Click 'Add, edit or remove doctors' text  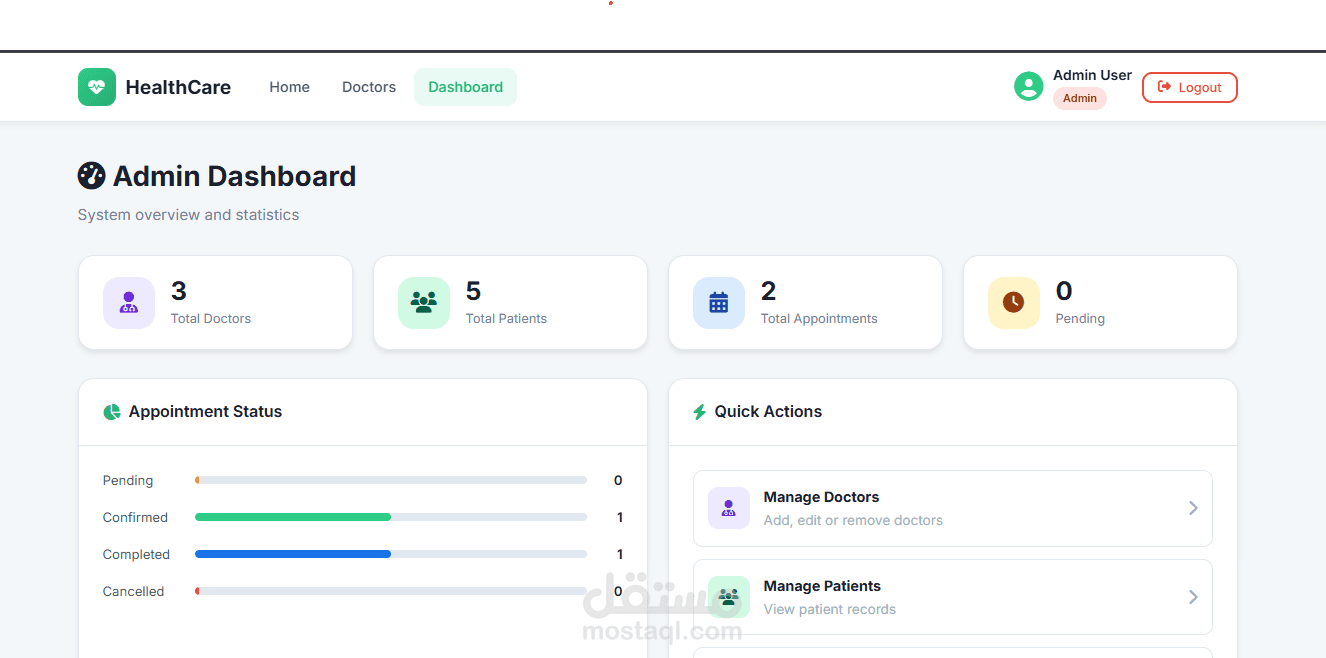click(x=853, y=520)
